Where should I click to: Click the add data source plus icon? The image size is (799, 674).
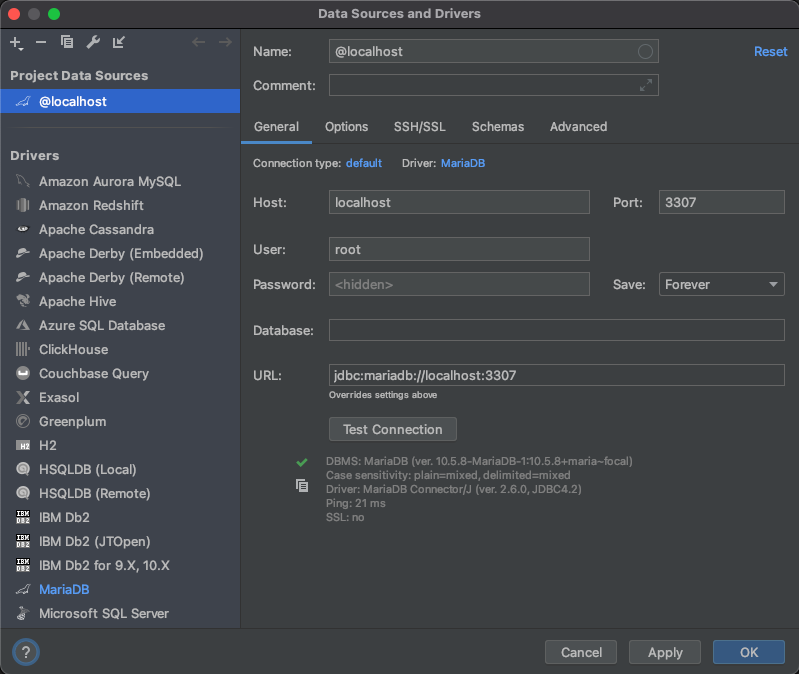16,43
